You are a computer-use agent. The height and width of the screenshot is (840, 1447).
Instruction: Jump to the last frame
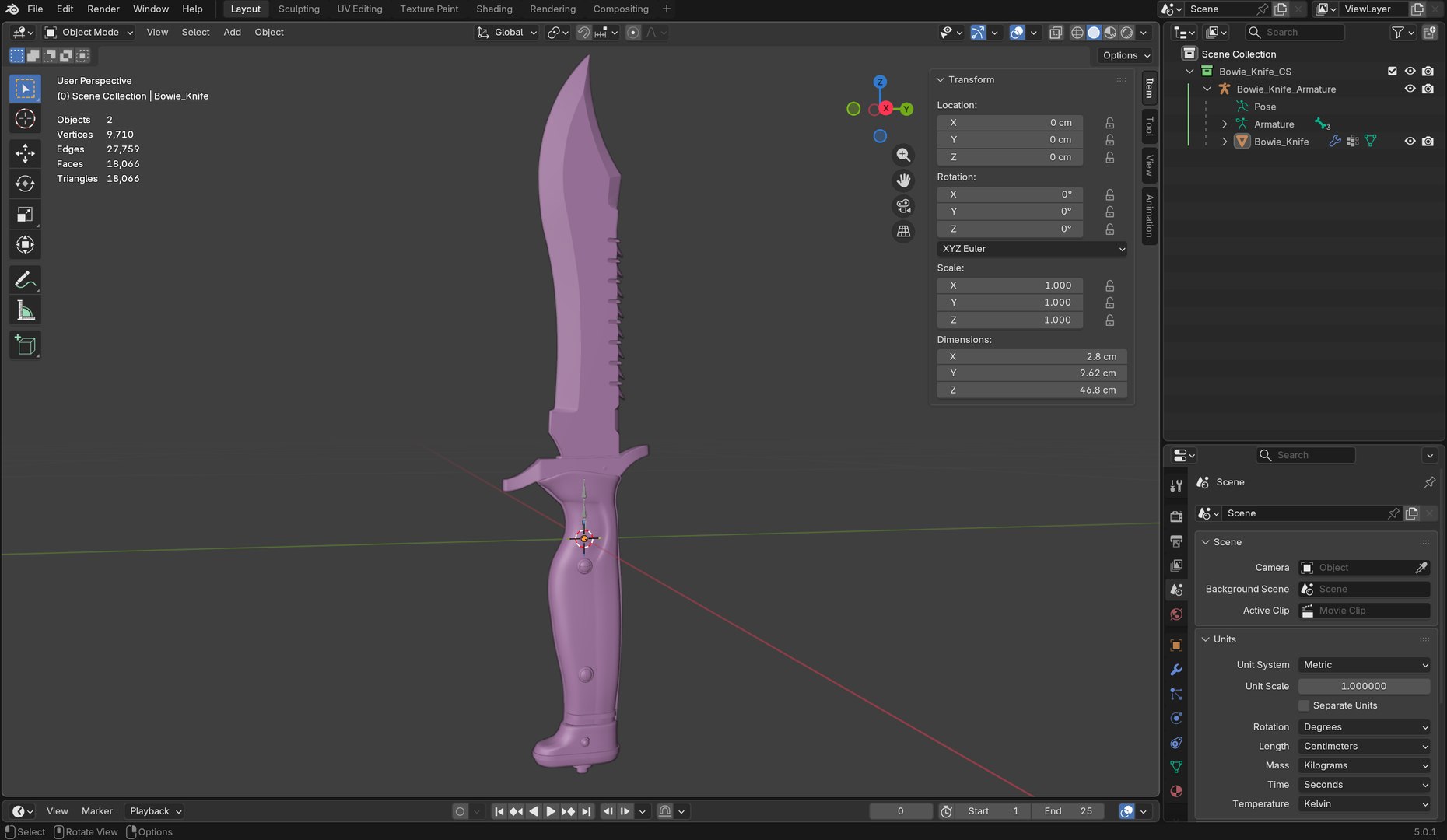(x=587, y=811)
